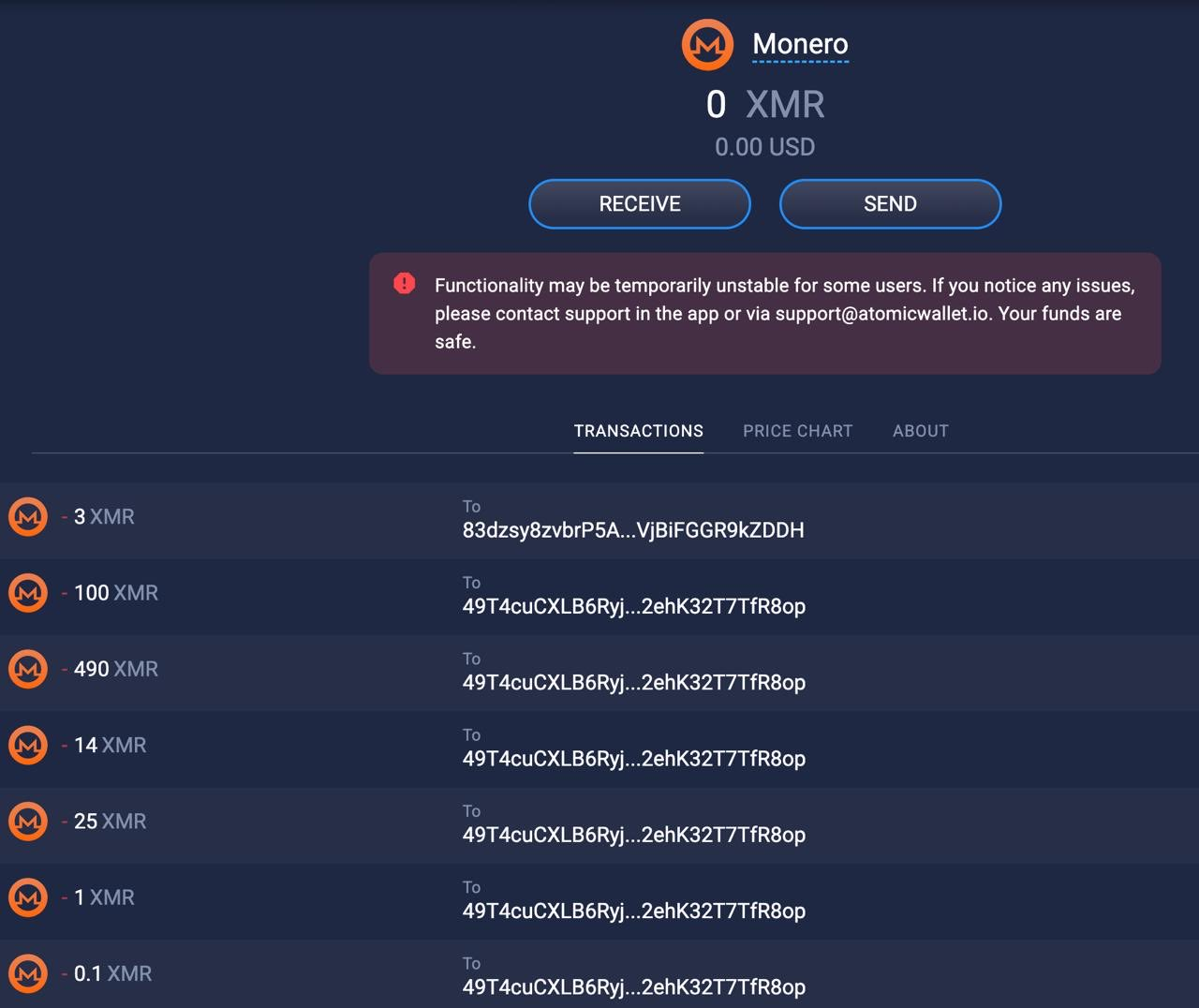Select the 0.1 XMR transaction amount
The height and width of the screenshot is (1008, 1199).
point(107,973)
